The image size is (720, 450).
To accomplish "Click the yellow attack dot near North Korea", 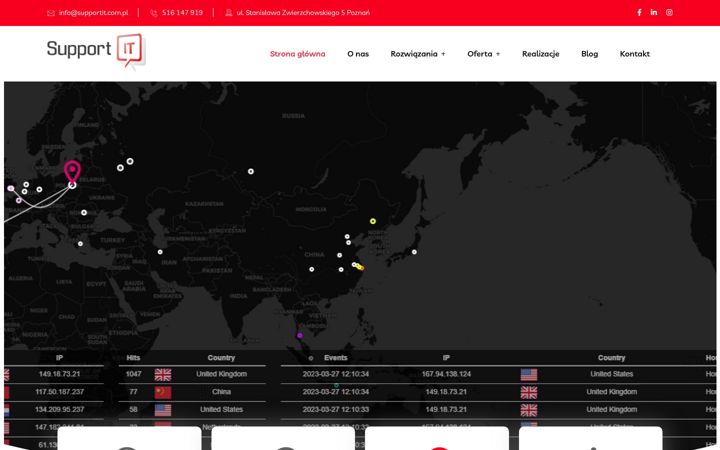I will 373,221.
